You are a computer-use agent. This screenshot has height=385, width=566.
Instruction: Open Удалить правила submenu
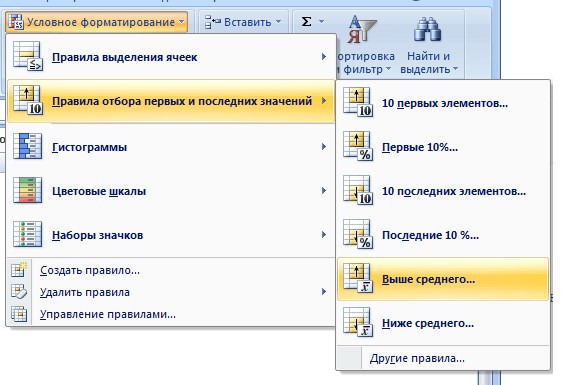click(170, 292)
